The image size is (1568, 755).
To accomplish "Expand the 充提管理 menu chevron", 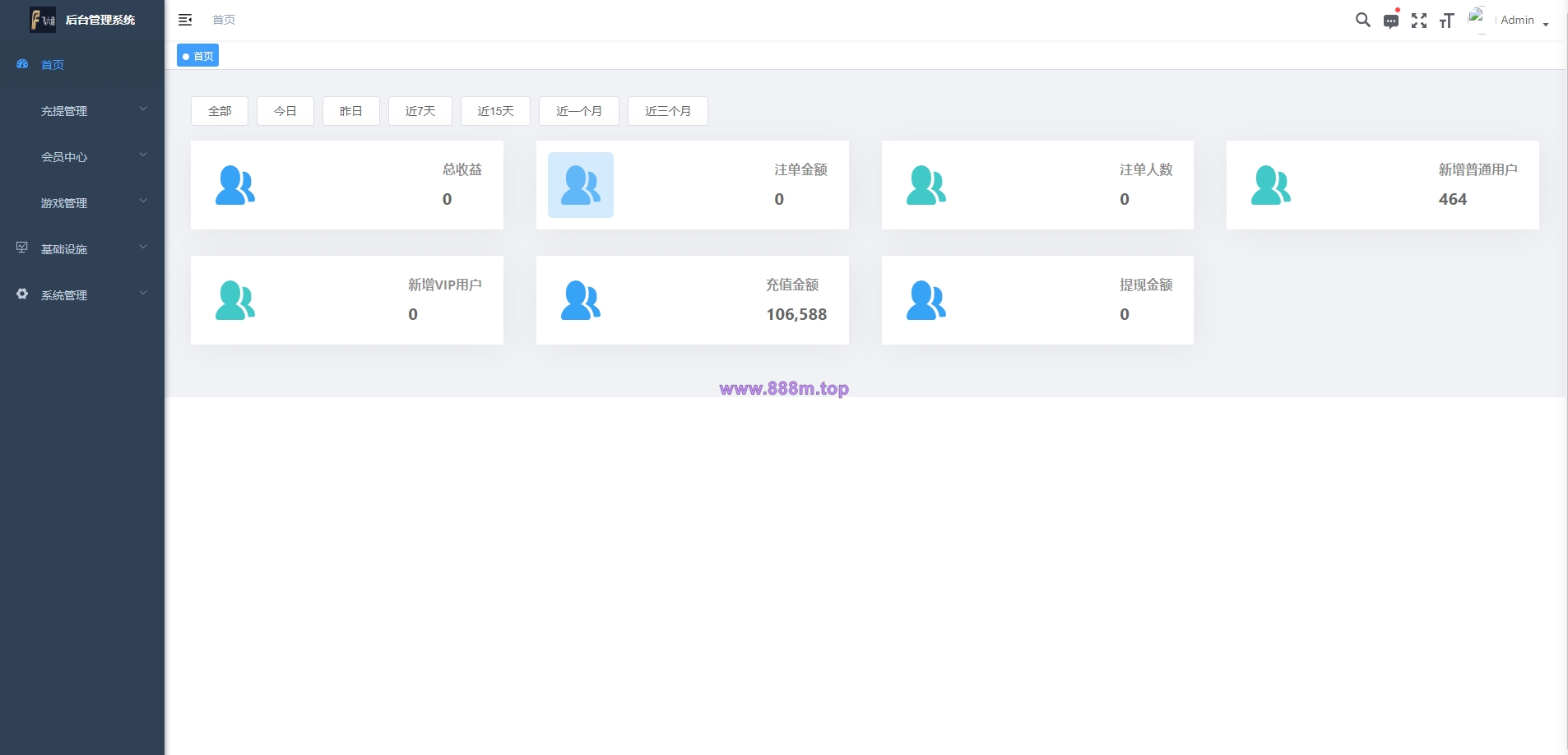I will click(x=143, y=109).
